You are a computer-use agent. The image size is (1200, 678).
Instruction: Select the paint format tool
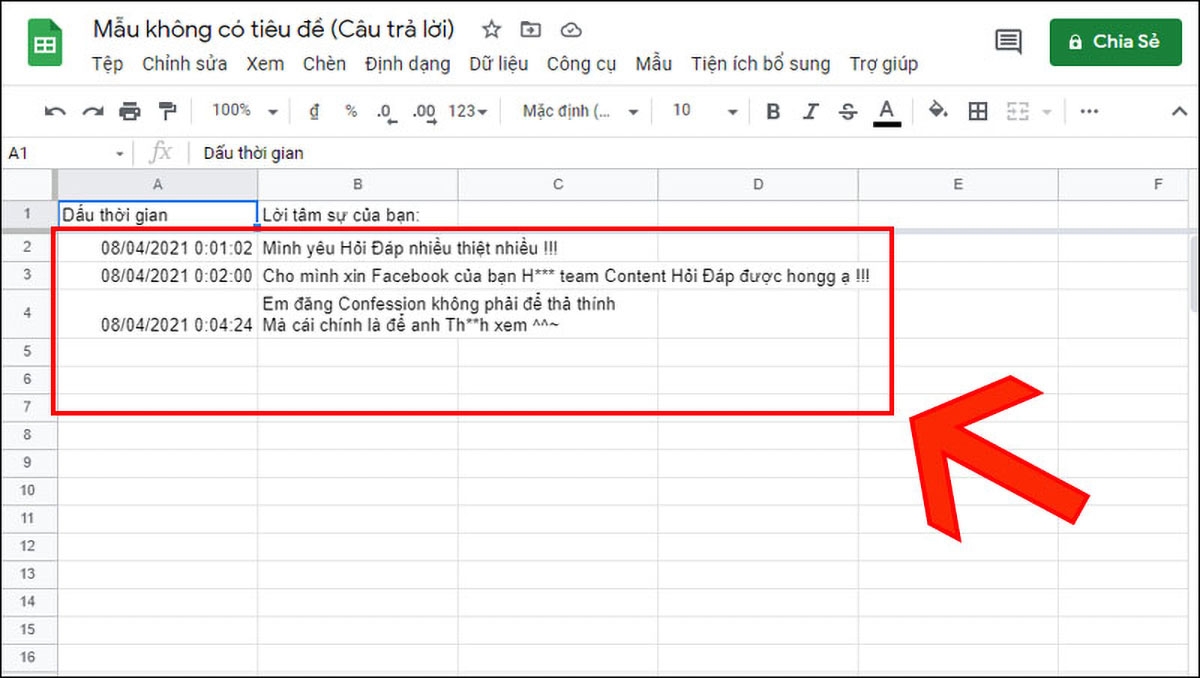[x=168, y=111]
